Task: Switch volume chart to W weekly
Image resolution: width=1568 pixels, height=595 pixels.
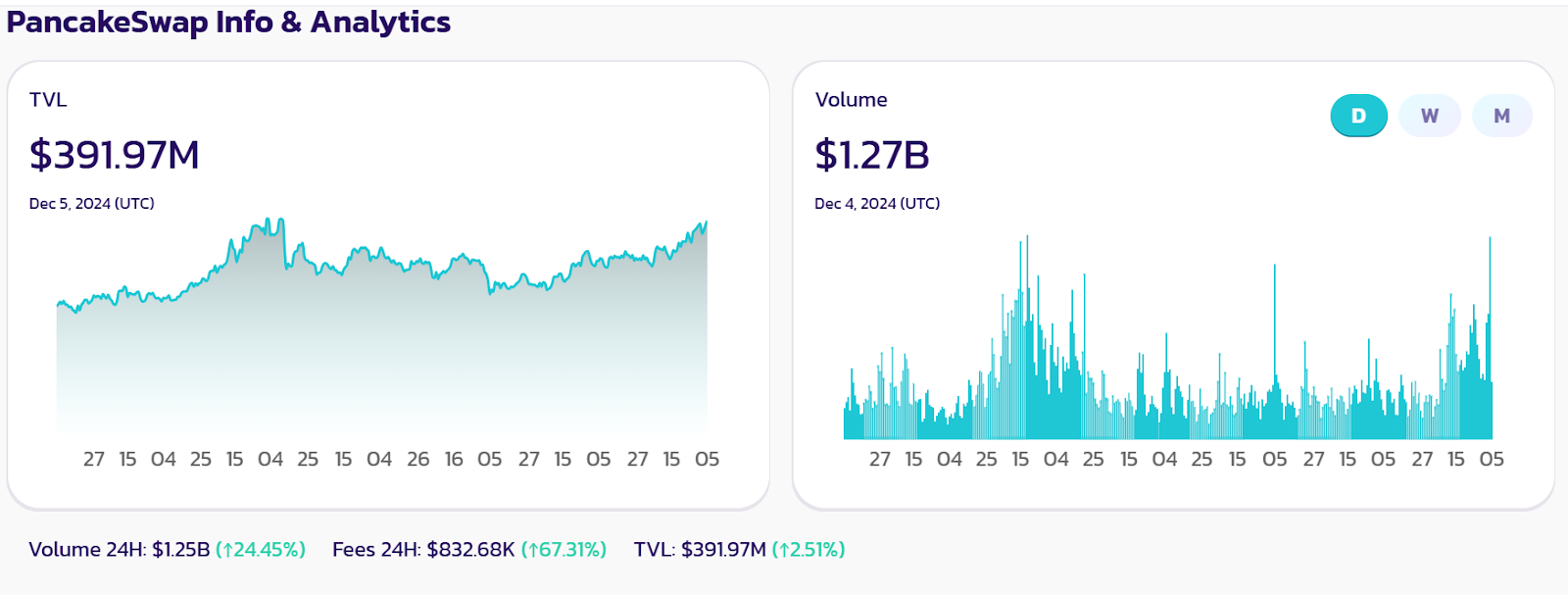Action: 1430,116
